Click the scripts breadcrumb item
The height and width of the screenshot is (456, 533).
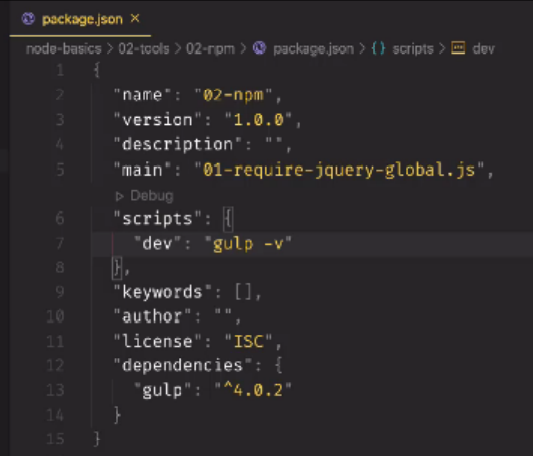pyautogui.click(x=413, y=49)
